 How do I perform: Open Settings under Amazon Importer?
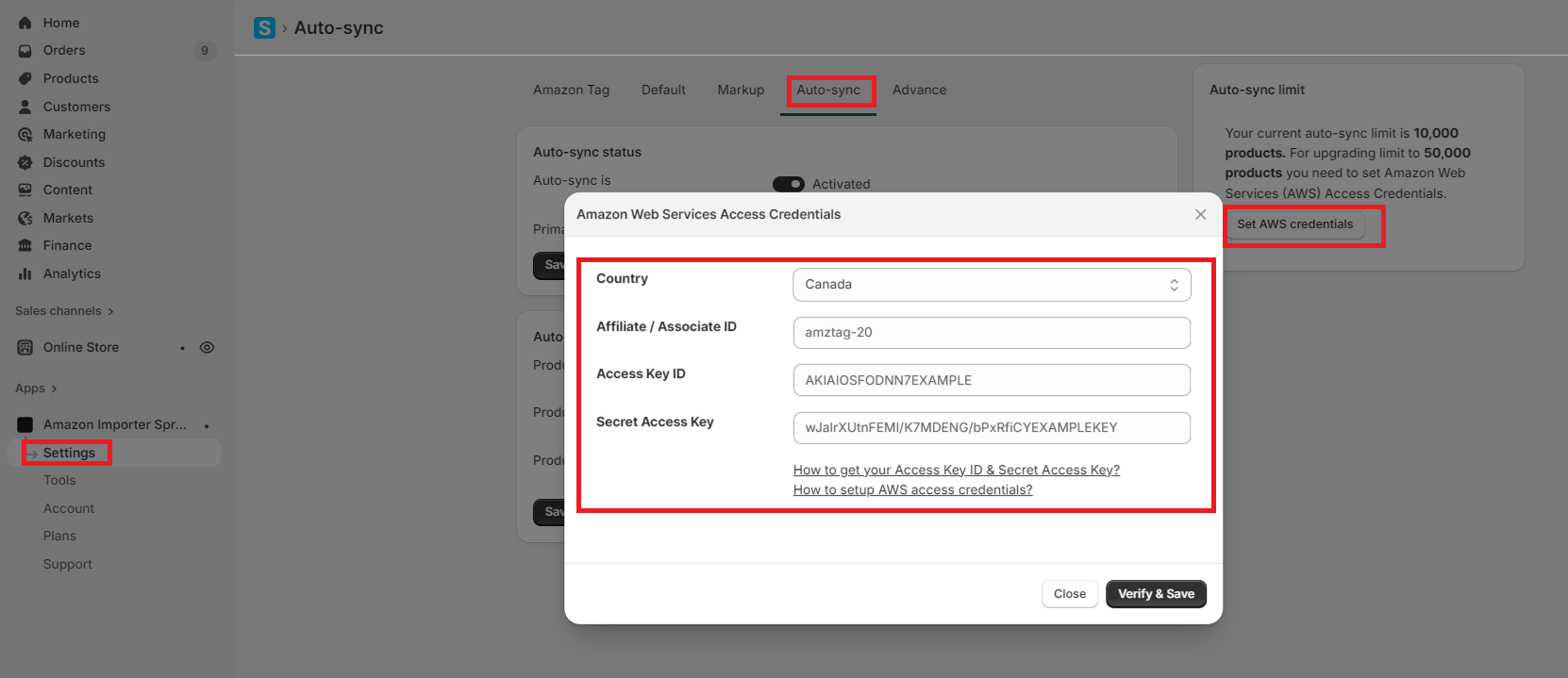click(69, 453)
